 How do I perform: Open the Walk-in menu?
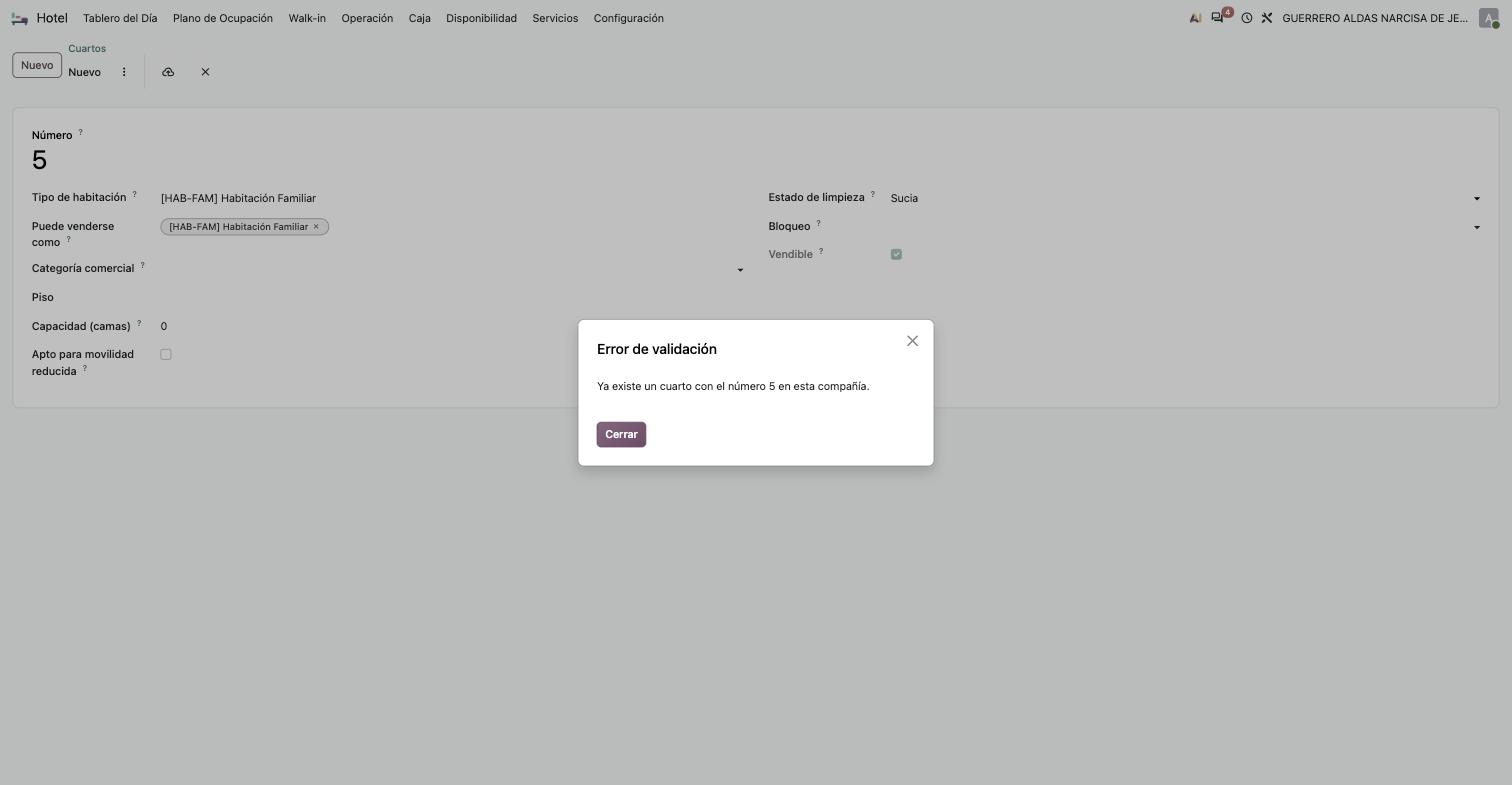pyautogui.click(x=307, y=18)
